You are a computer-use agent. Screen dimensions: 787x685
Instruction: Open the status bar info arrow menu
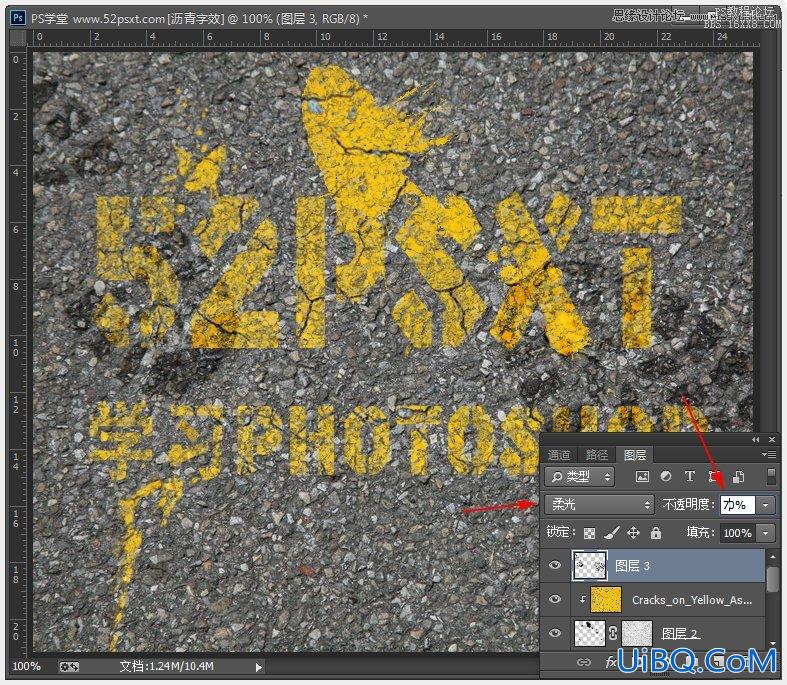[258, 667]
